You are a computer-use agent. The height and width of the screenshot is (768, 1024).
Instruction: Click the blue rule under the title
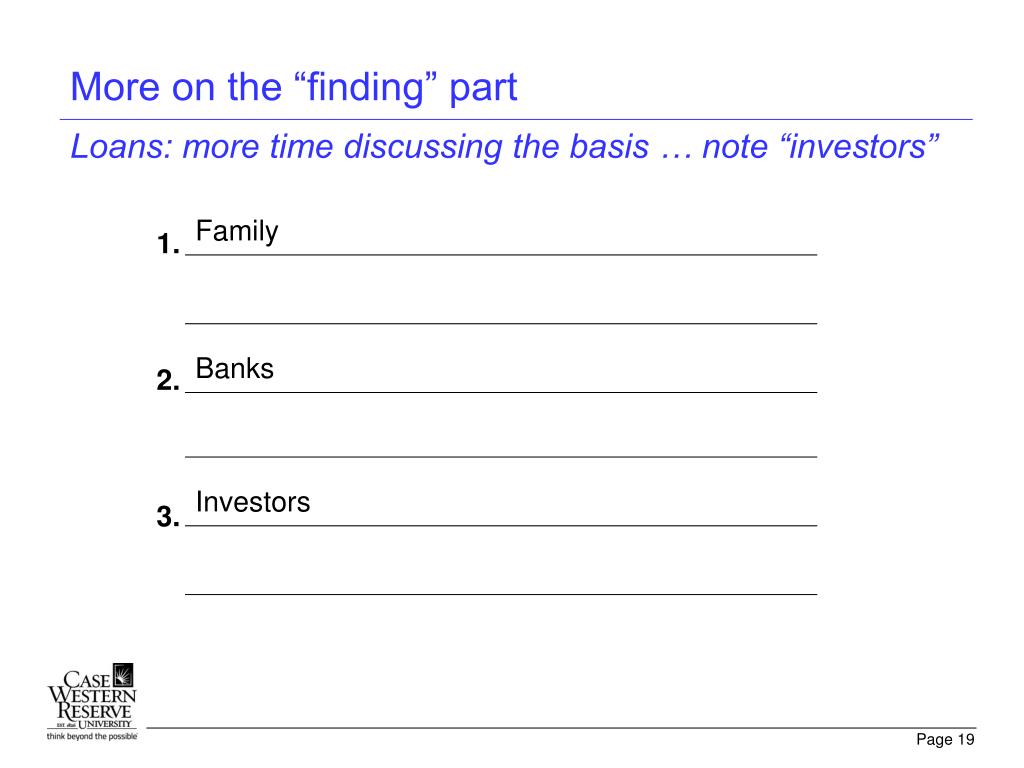tap(516, 120)
